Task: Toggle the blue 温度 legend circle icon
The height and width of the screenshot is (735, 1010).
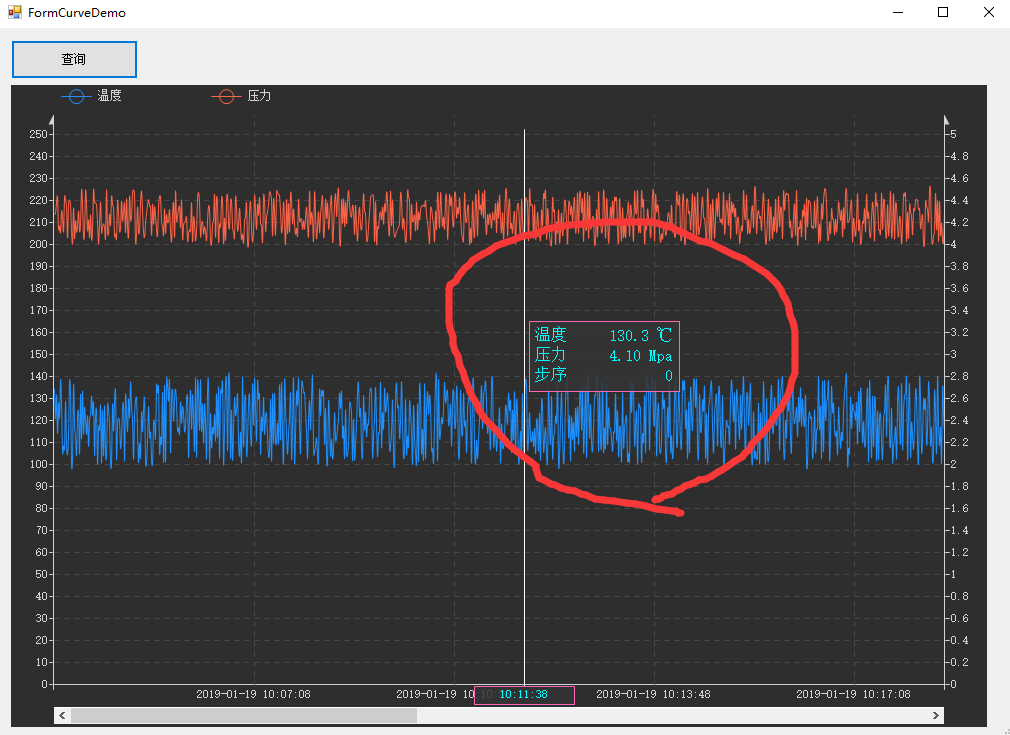Action: 77,97
